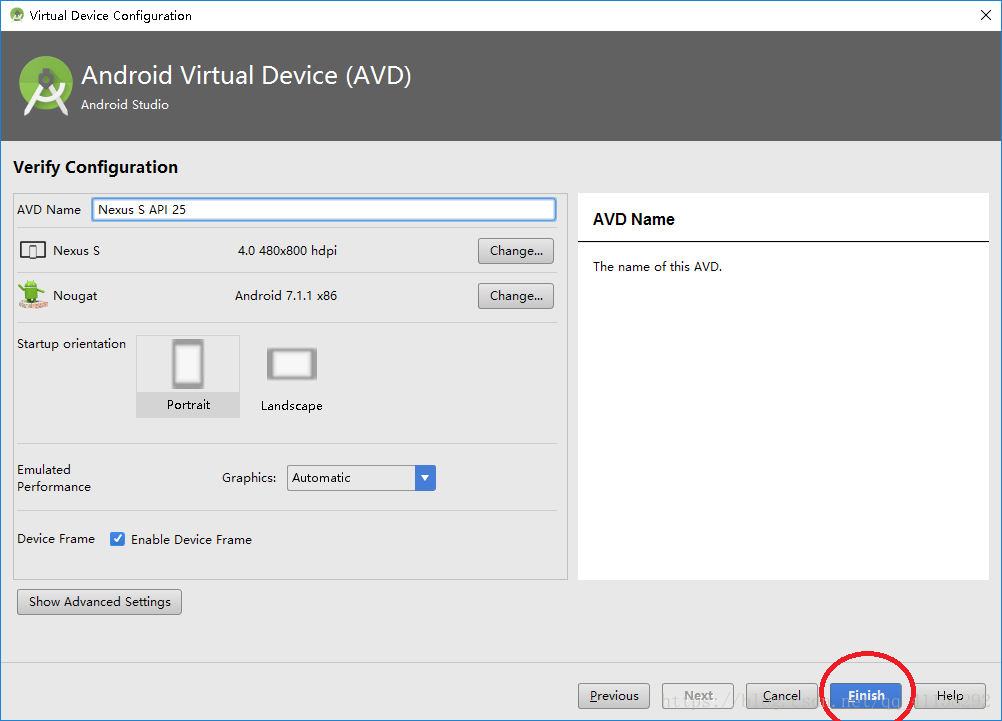
Task: Open the Graphics Automatic dropdown
Action: (361, 477)
